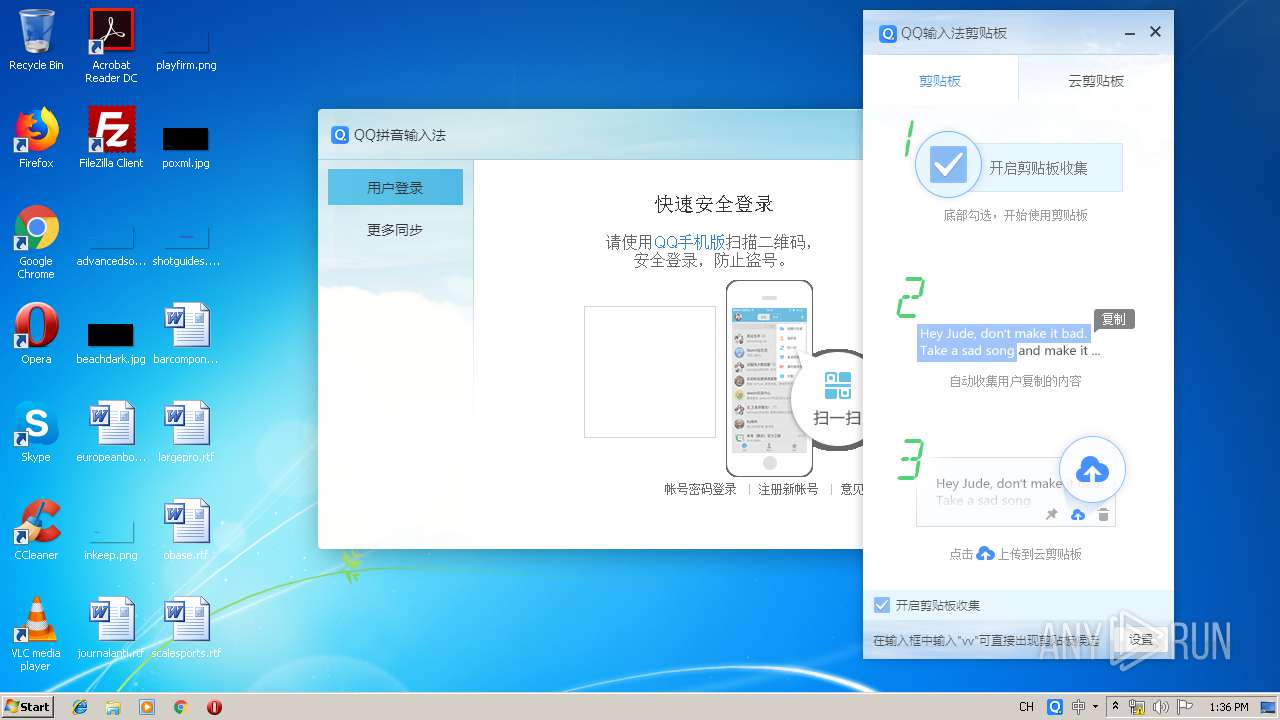Select the poxml.jpg desktop file

(186, 146)
